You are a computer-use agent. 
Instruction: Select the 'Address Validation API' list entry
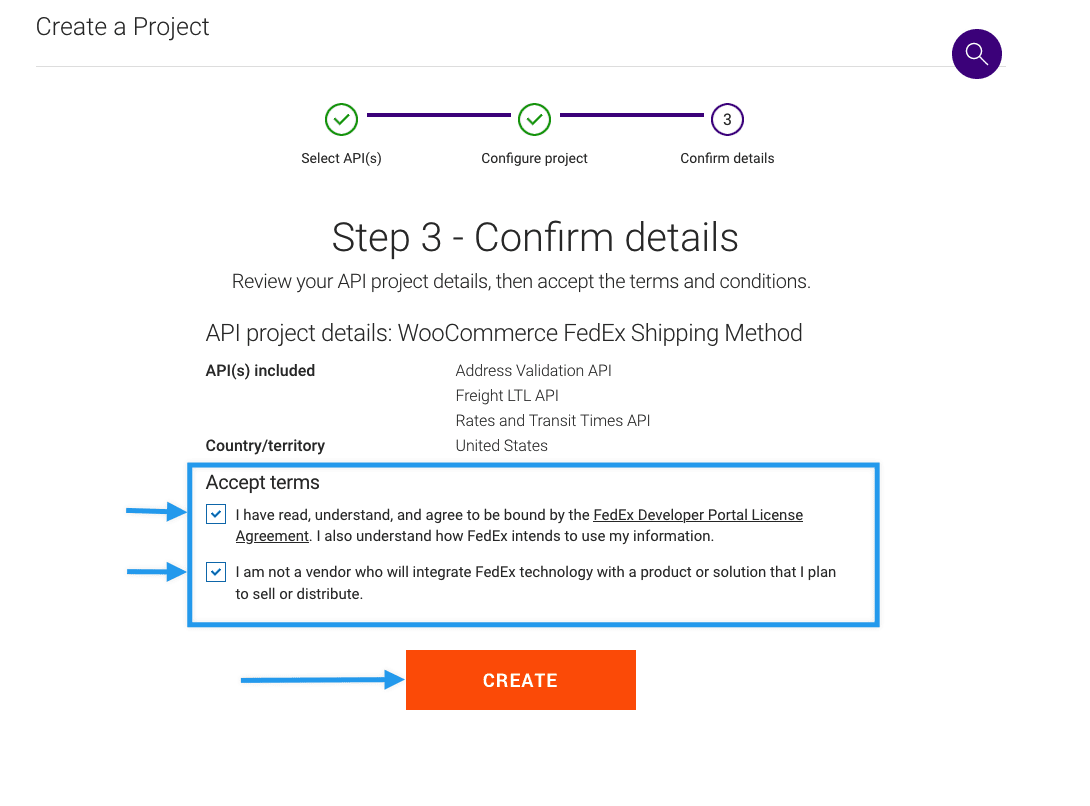(x=533, y=370)
